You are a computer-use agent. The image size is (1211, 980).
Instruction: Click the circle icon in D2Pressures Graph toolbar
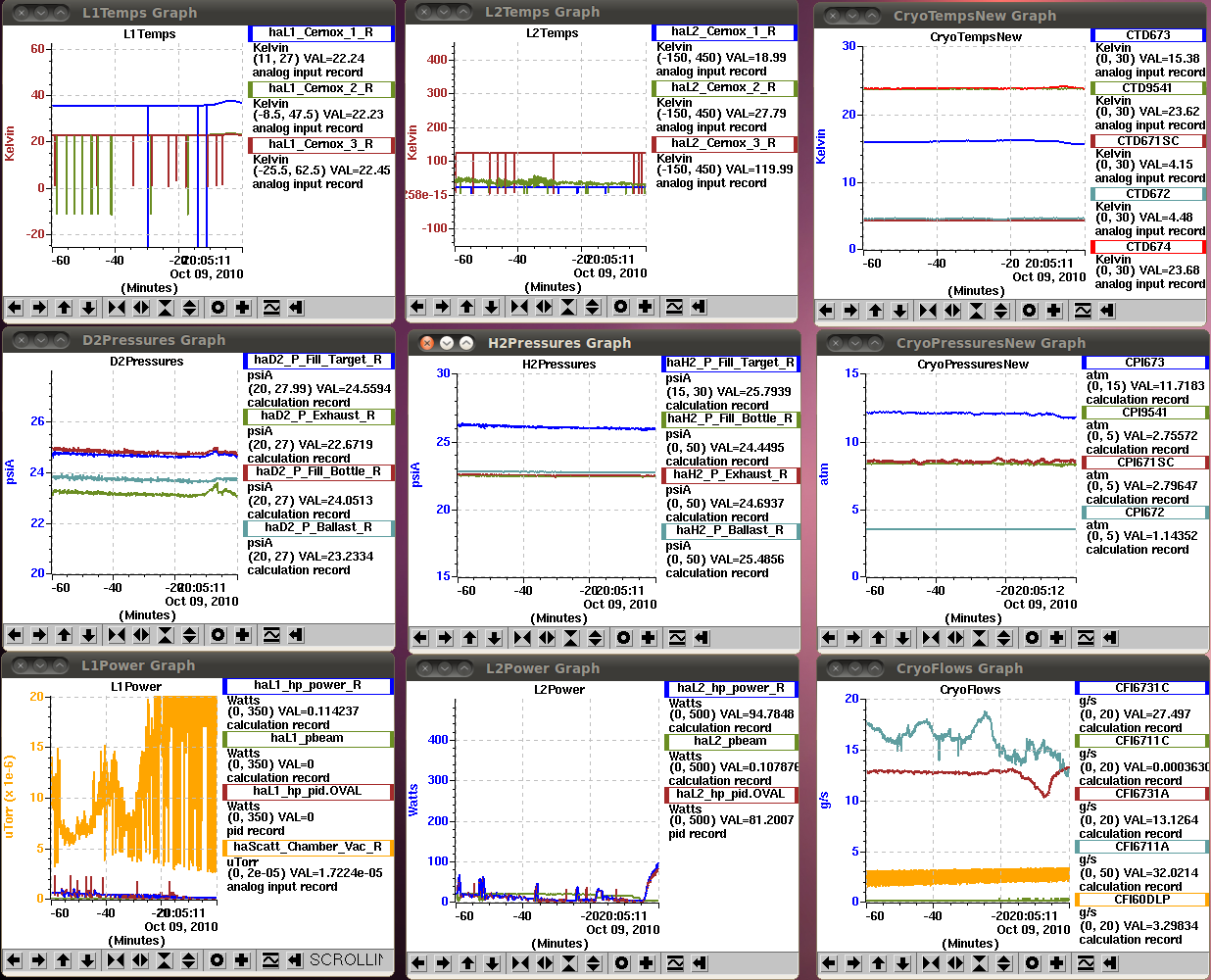coord(218,635)
